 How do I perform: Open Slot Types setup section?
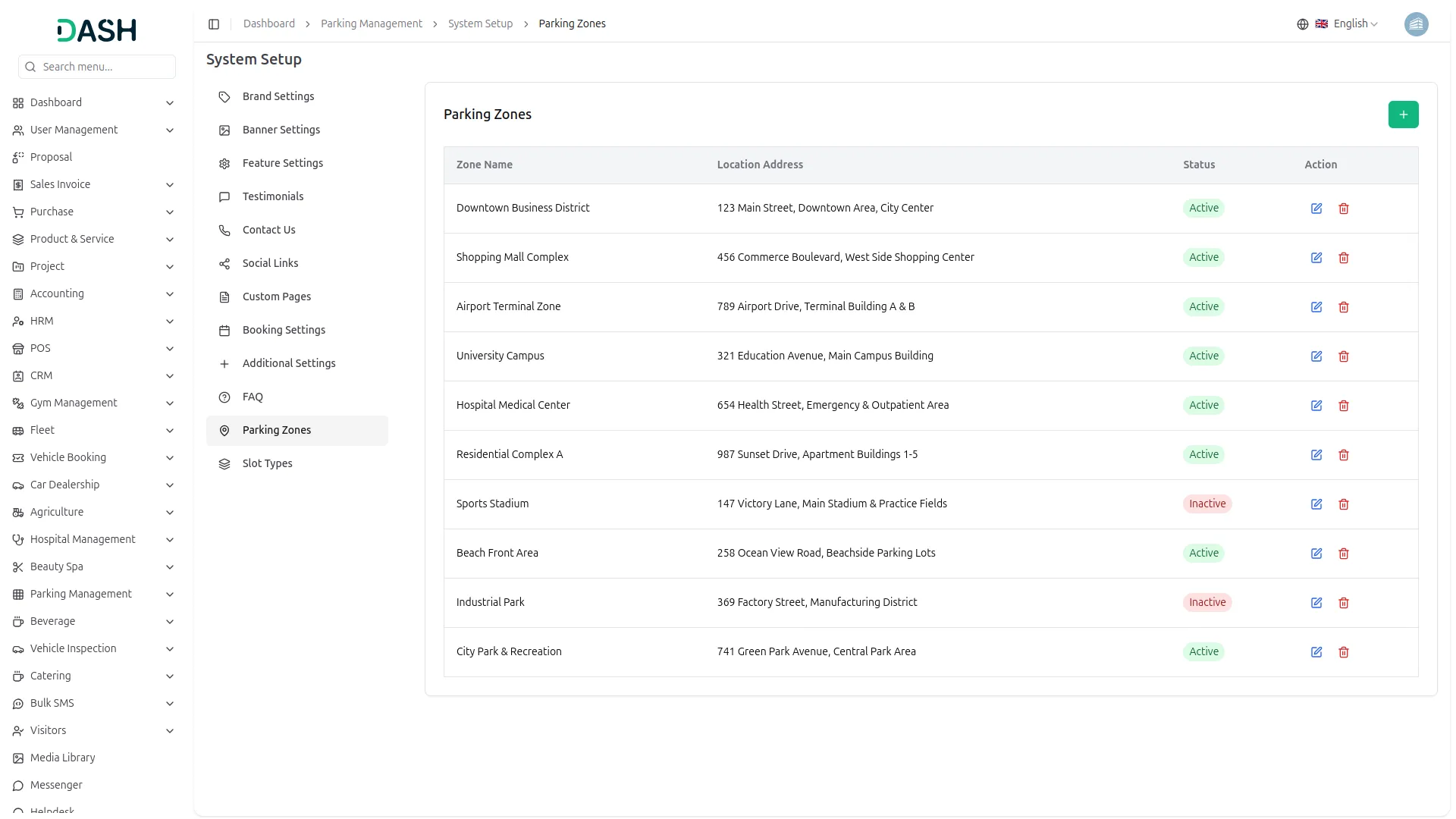(x=267, y=463)
